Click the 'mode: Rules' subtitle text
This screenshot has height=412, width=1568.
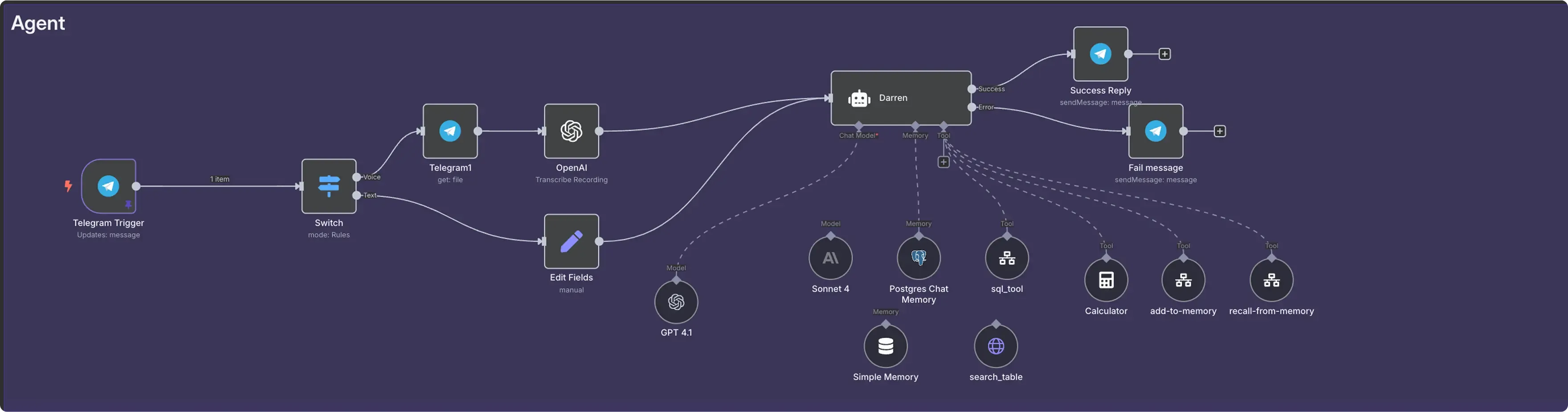click(x=329, y=235)
